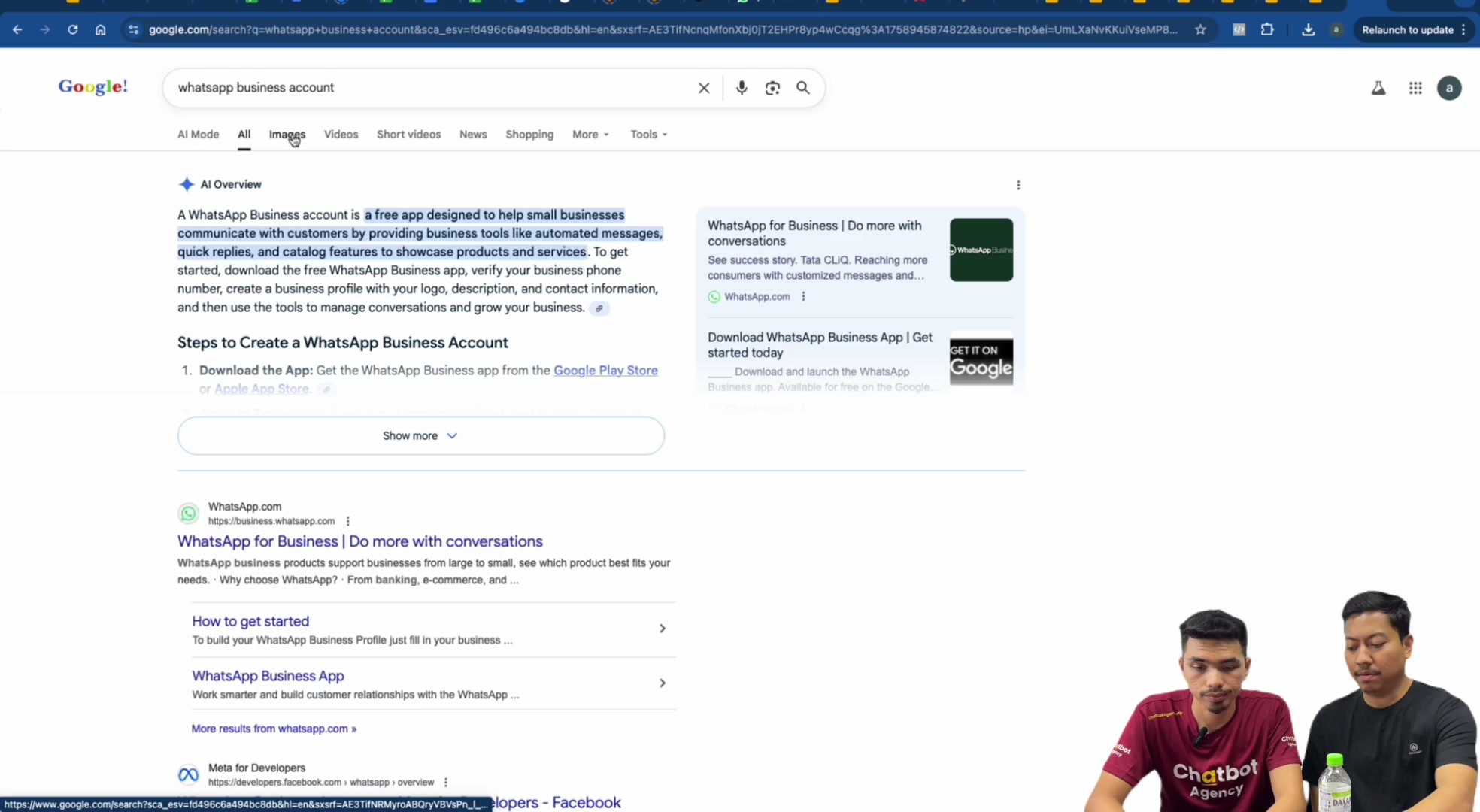Open the News tab
This screenshot has height=812, width=1480.
tap(473, 135)
